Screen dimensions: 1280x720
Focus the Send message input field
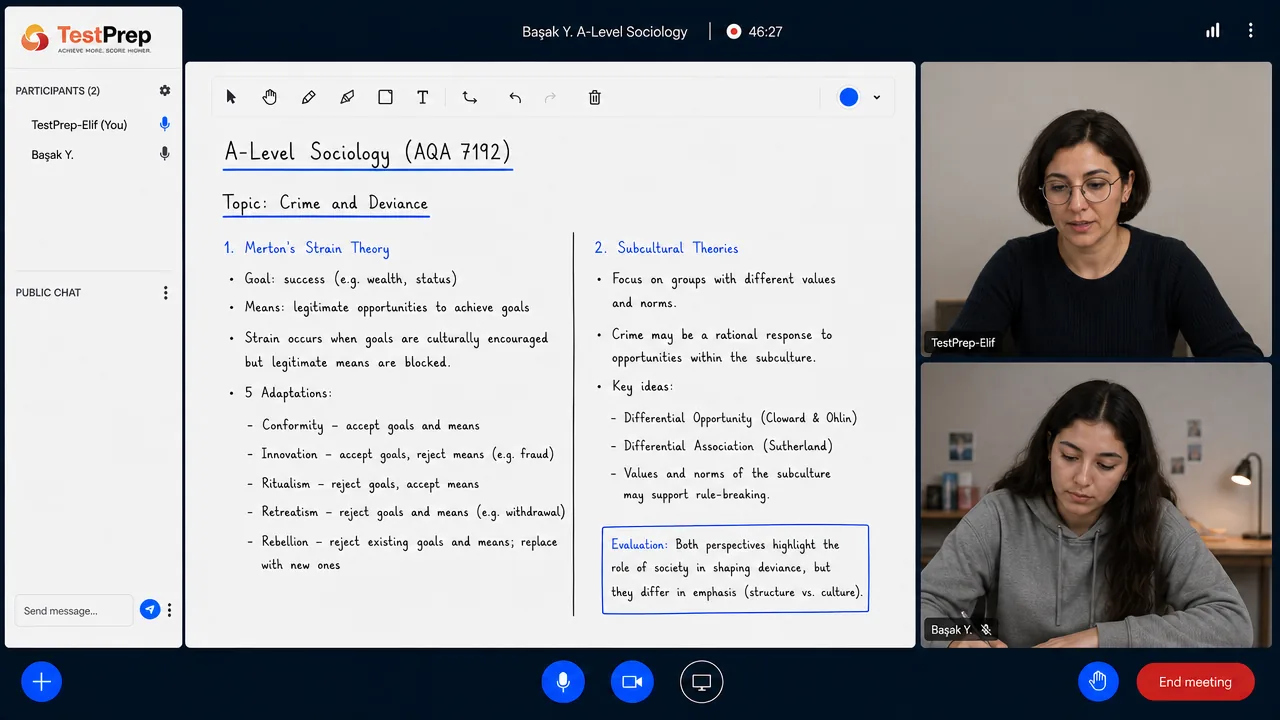click(x=74, y=610)
